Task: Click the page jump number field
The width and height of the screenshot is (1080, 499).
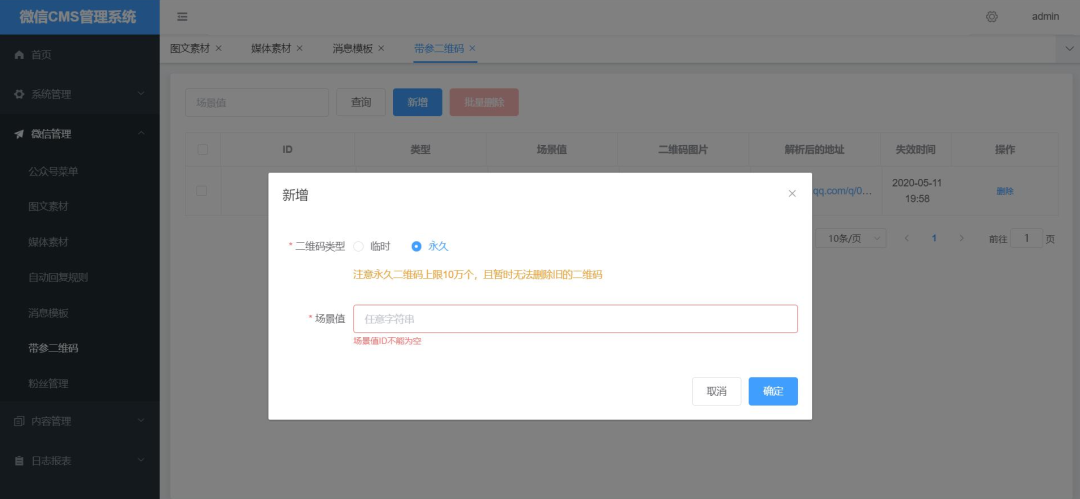Action: (x=1028, y=238)
